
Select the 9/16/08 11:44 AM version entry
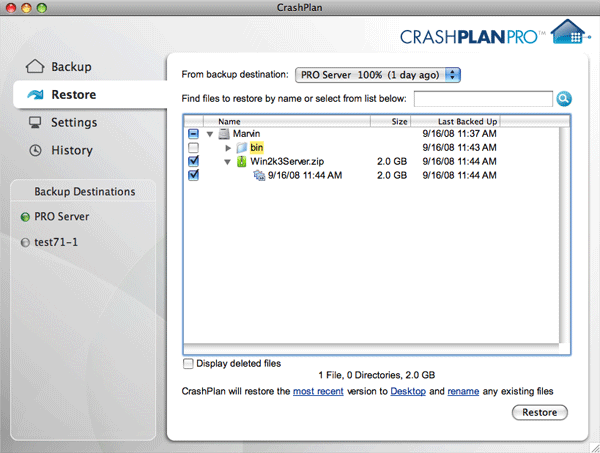click(305, 175)
